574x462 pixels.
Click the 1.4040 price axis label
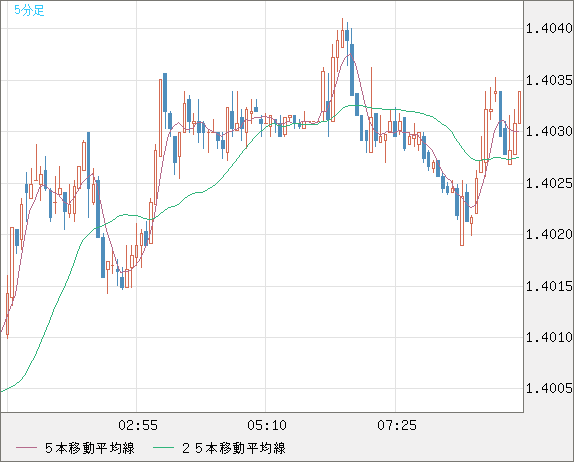click(x=549, y=28)
